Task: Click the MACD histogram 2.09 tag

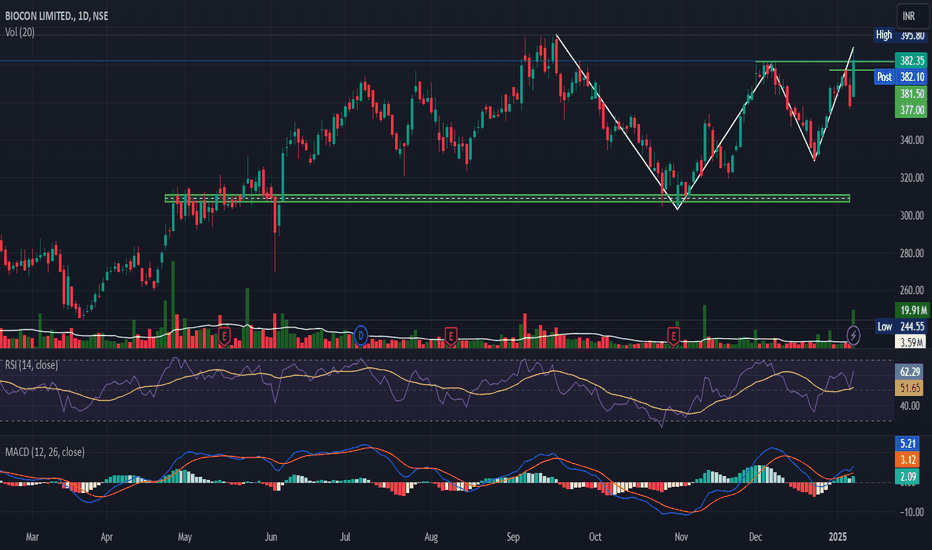Action: (x=908, y=476)
